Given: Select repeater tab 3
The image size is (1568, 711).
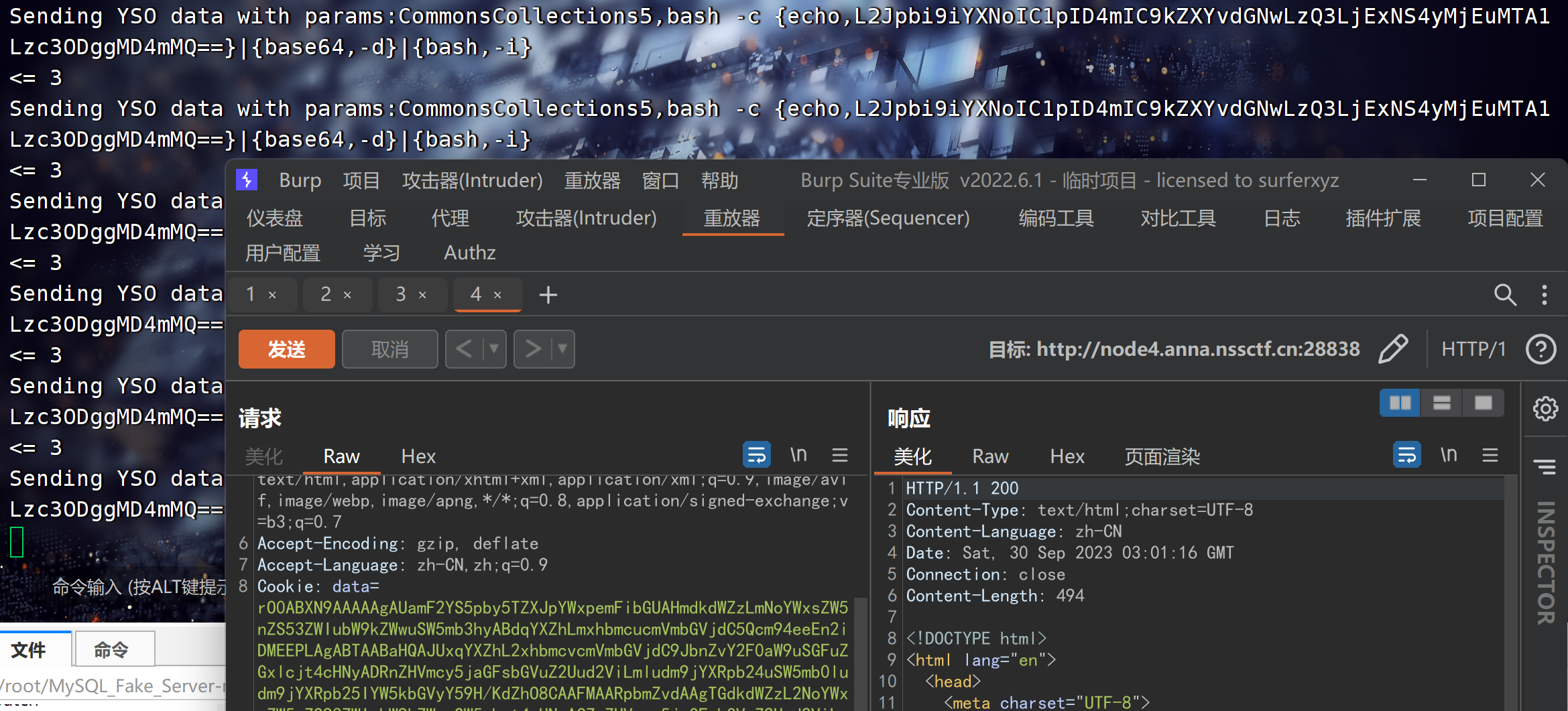Looking at the screenshot, I should pos(401,294).
